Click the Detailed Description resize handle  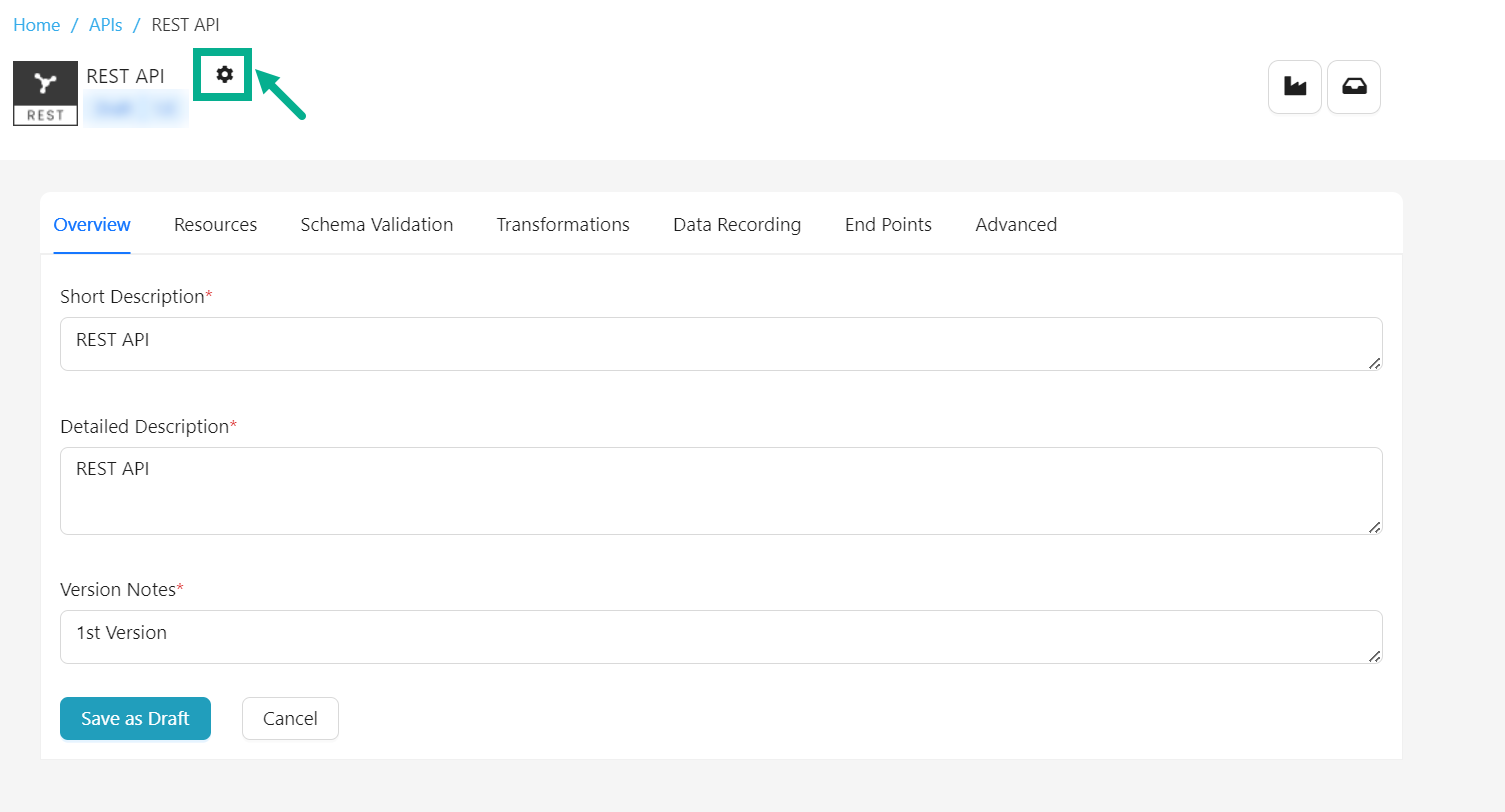coord(1375,527)
